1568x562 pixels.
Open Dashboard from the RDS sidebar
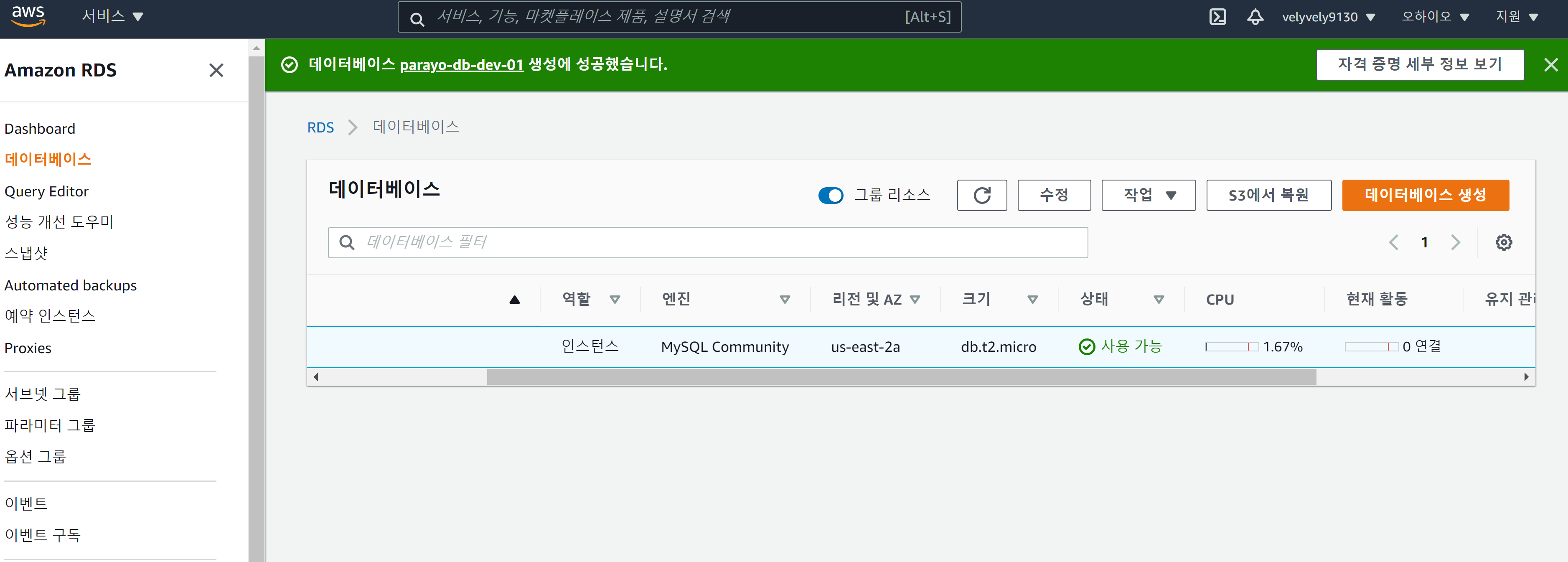pos(40,128)
